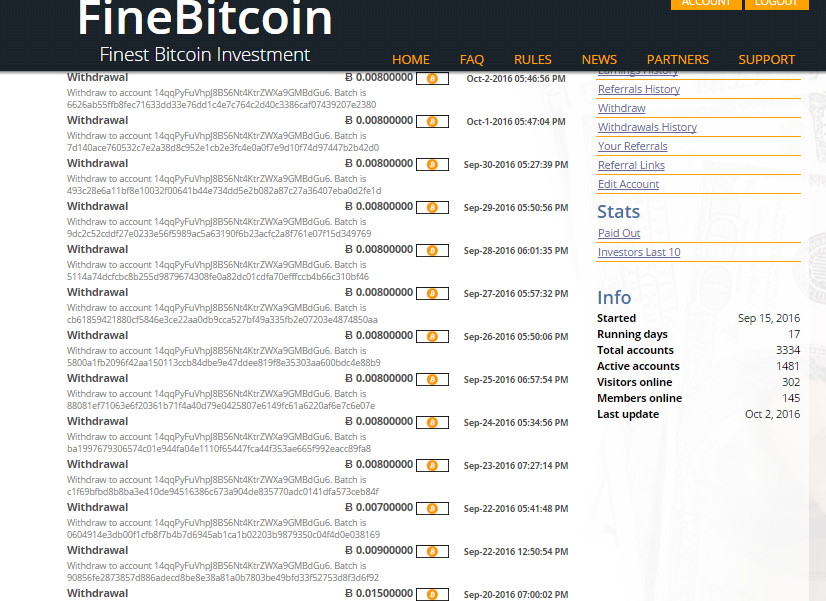Open the Edit Account link
Viewport: 826px width, 601px height.
628,184
